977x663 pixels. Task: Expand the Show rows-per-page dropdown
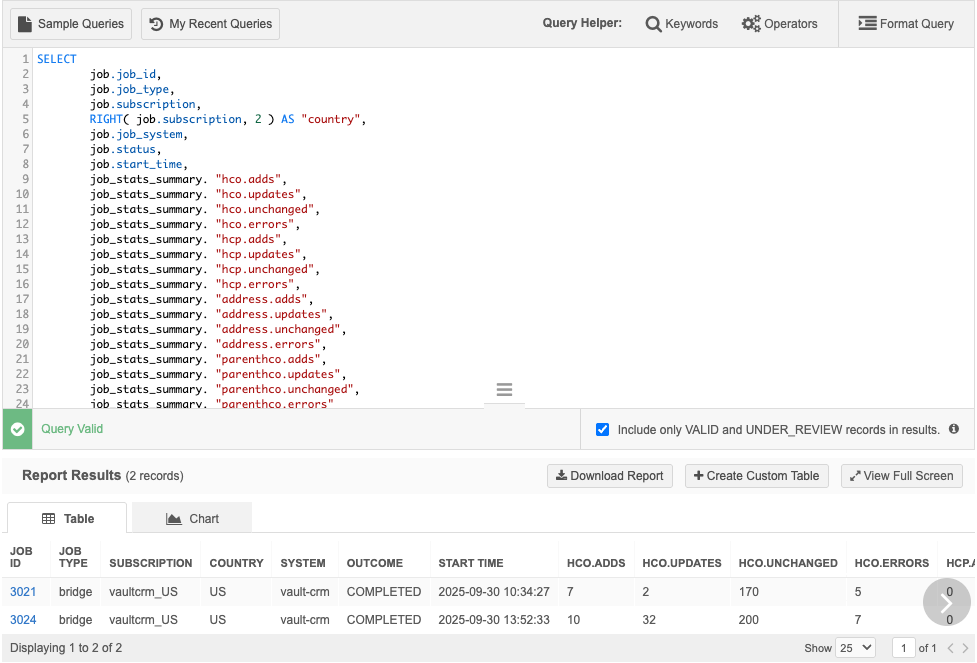(x=853, y=648)
